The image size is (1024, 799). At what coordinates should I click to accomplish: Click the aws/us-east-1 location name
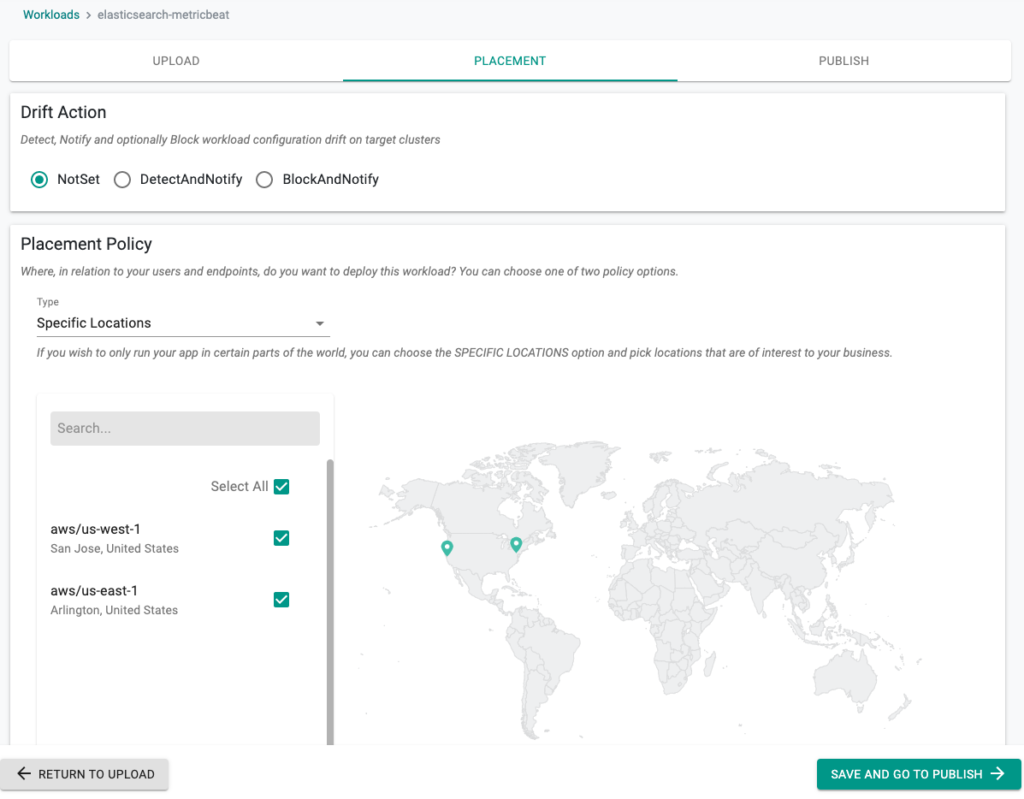coord(94,591)
